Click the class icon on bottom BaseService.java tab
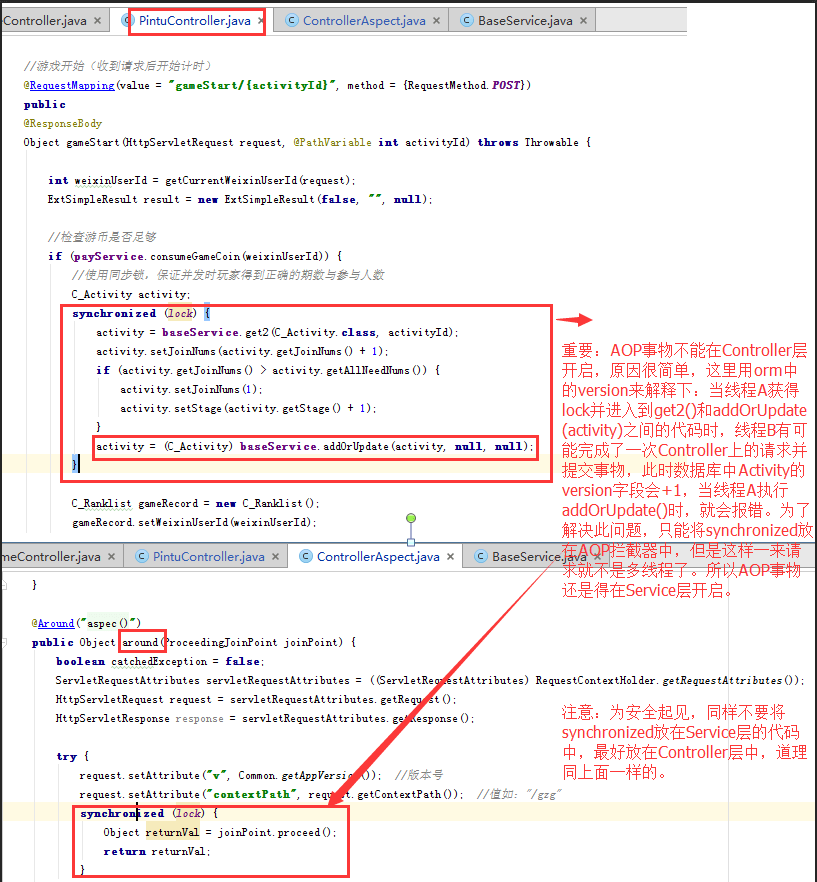 point(481,557)
